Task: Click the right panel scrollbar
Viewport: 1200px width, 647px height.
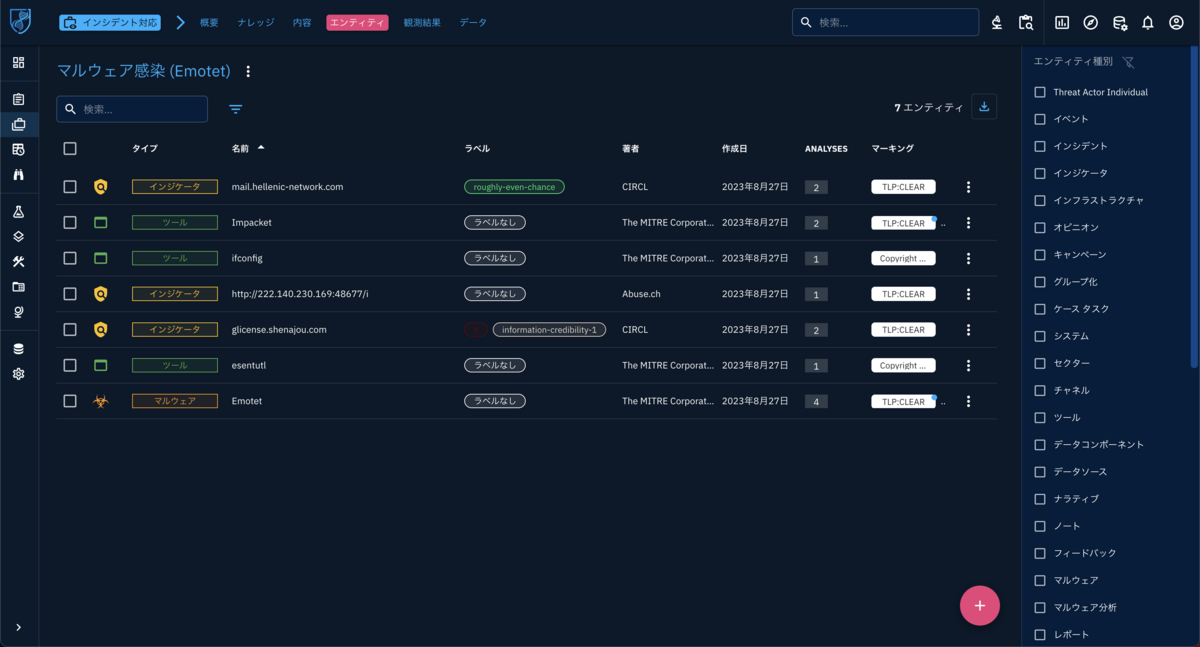Action: pyautogui.click(x=1195, y=205)
